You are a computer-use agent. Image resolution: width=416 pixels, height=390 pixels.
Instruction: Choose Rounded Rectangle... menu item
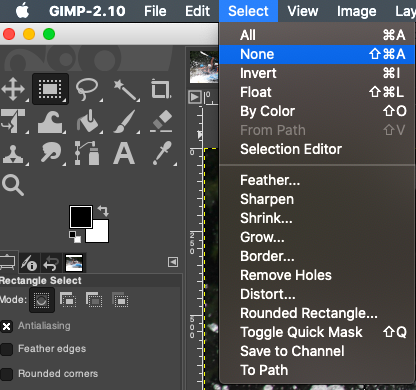[317, 313]
